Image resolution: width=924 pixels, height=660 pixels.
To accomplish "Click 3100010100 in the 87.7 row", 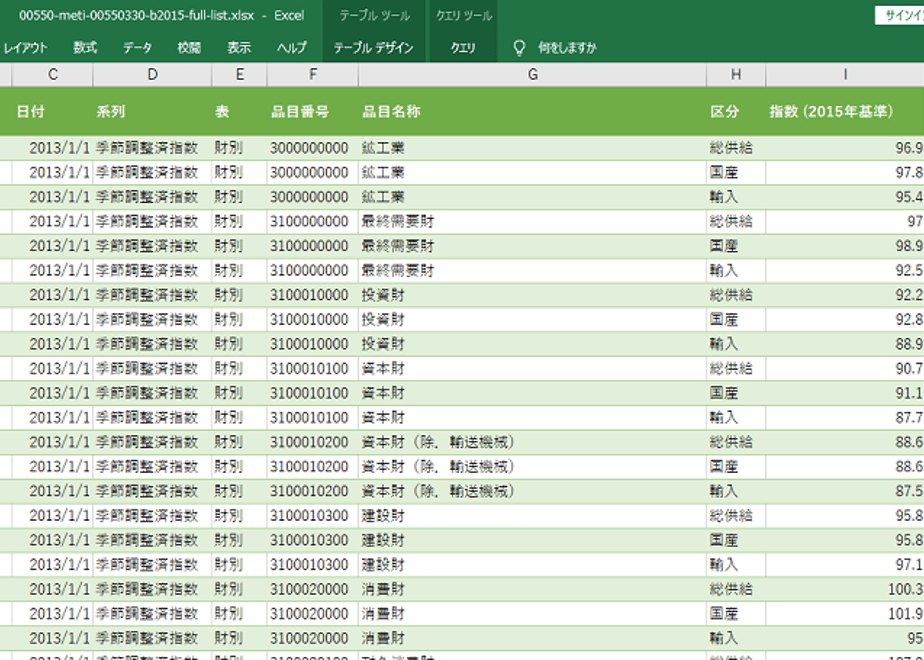I will [309, 418].
